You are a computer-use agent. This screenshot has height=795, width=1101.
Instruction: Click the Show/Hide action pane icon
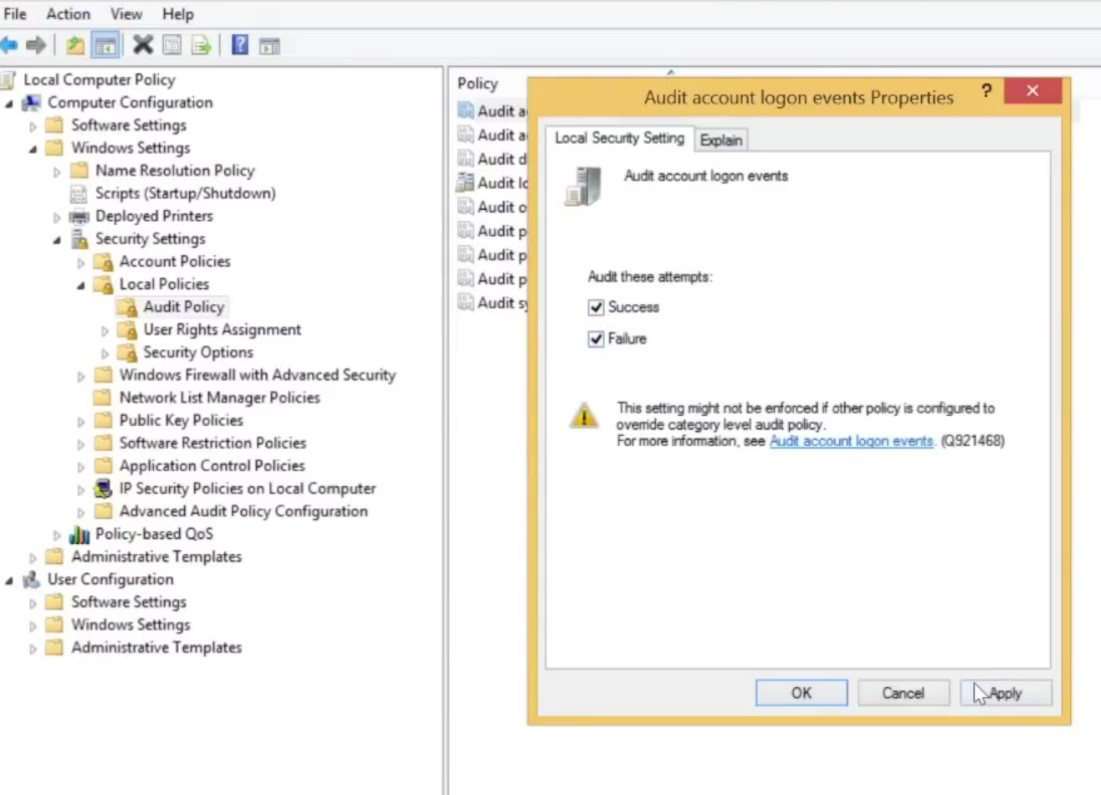[270, 46]
